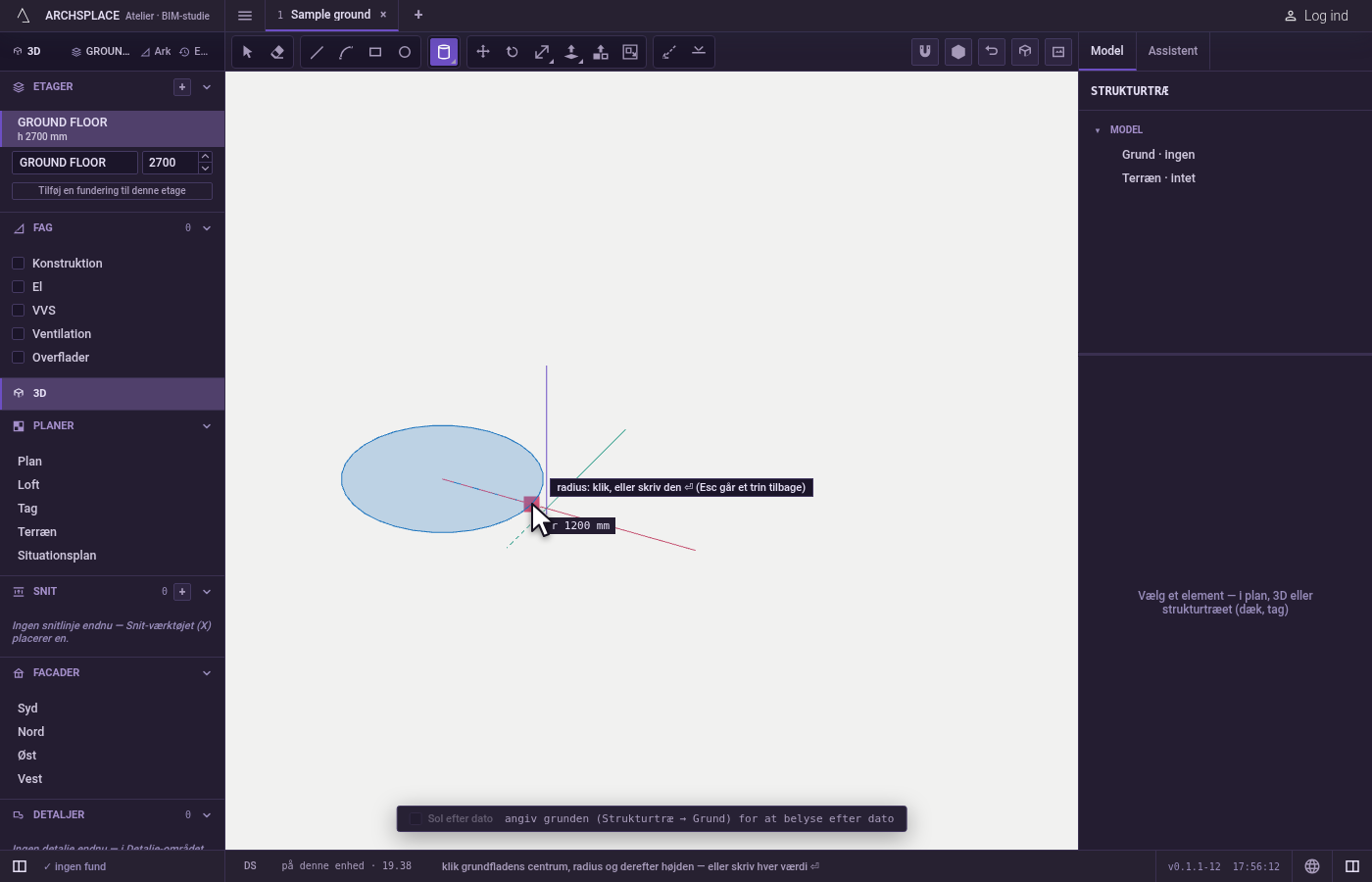
Task: Select the arrow selection tool
Action: coord(248,52)
